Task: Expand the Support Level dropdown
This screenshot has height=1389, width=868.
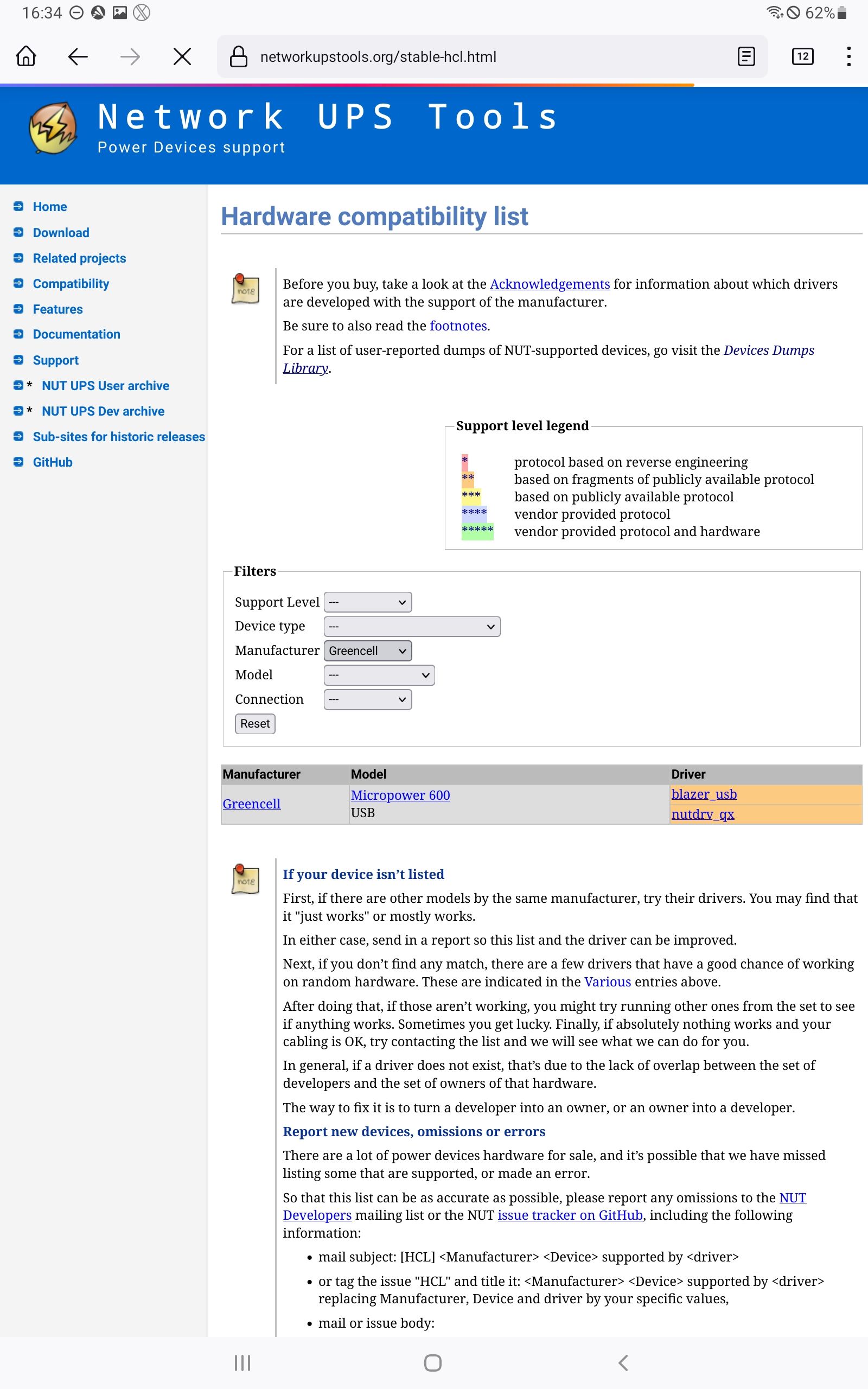Action: tap(367, 602)
